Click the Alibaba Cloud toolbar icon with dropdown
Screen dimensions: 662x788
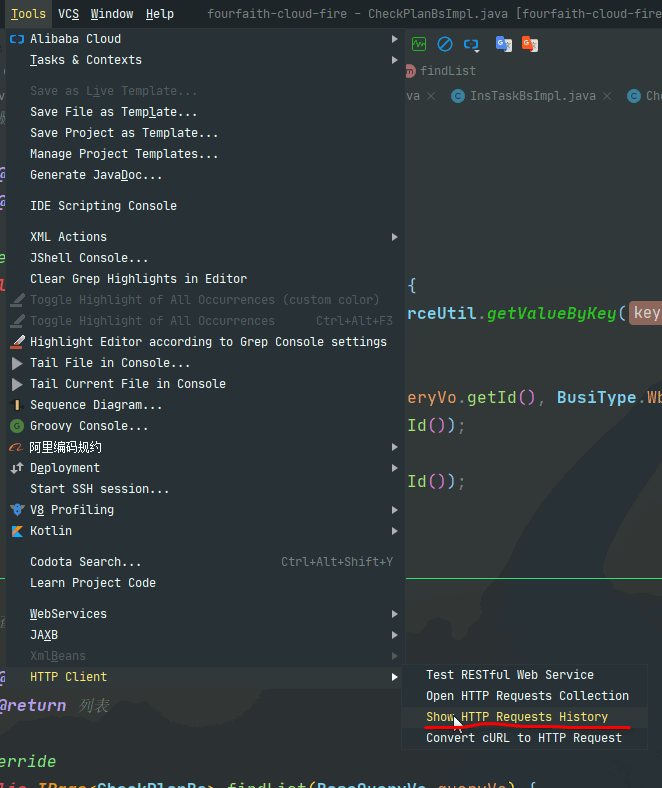click(471, 45)
